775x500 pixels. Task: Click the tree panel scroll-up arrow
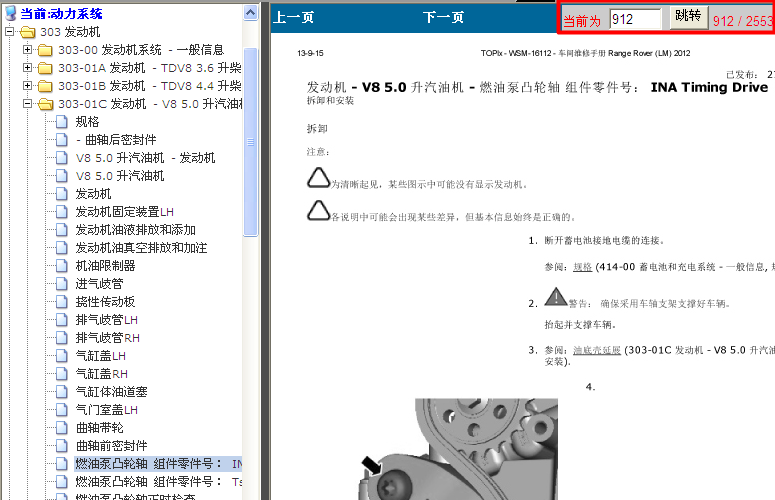point(251,13)
